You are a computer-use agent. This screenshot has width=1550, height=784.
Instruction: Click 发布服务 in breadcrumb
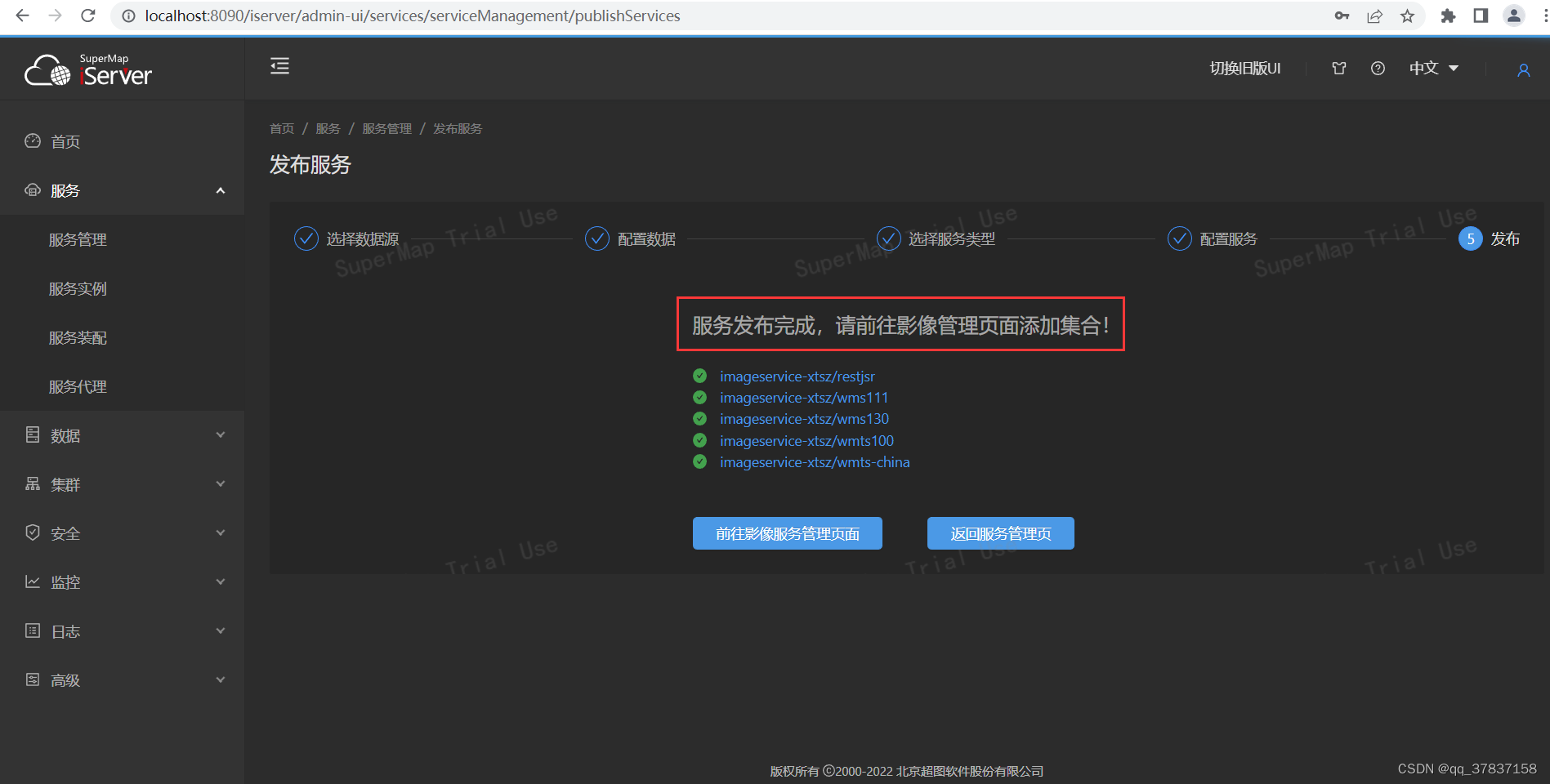pos(458,129)
